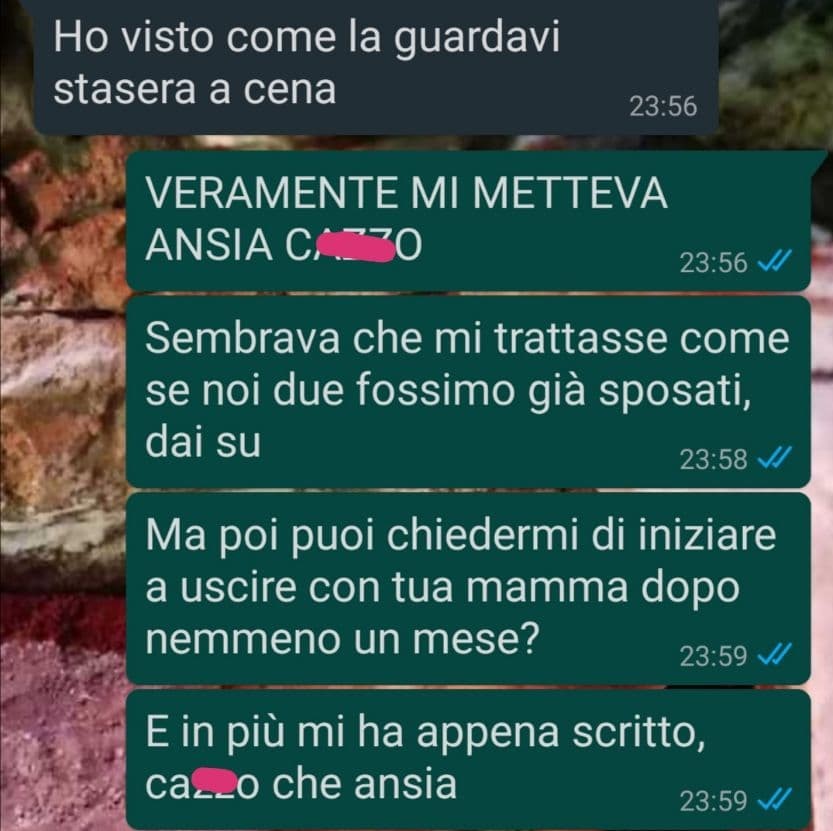Viewport: 833px width, 831px height.
Task: Click blue read ticks on the 23:58 message
Action: pyautogui.click(x=774, y=457)
